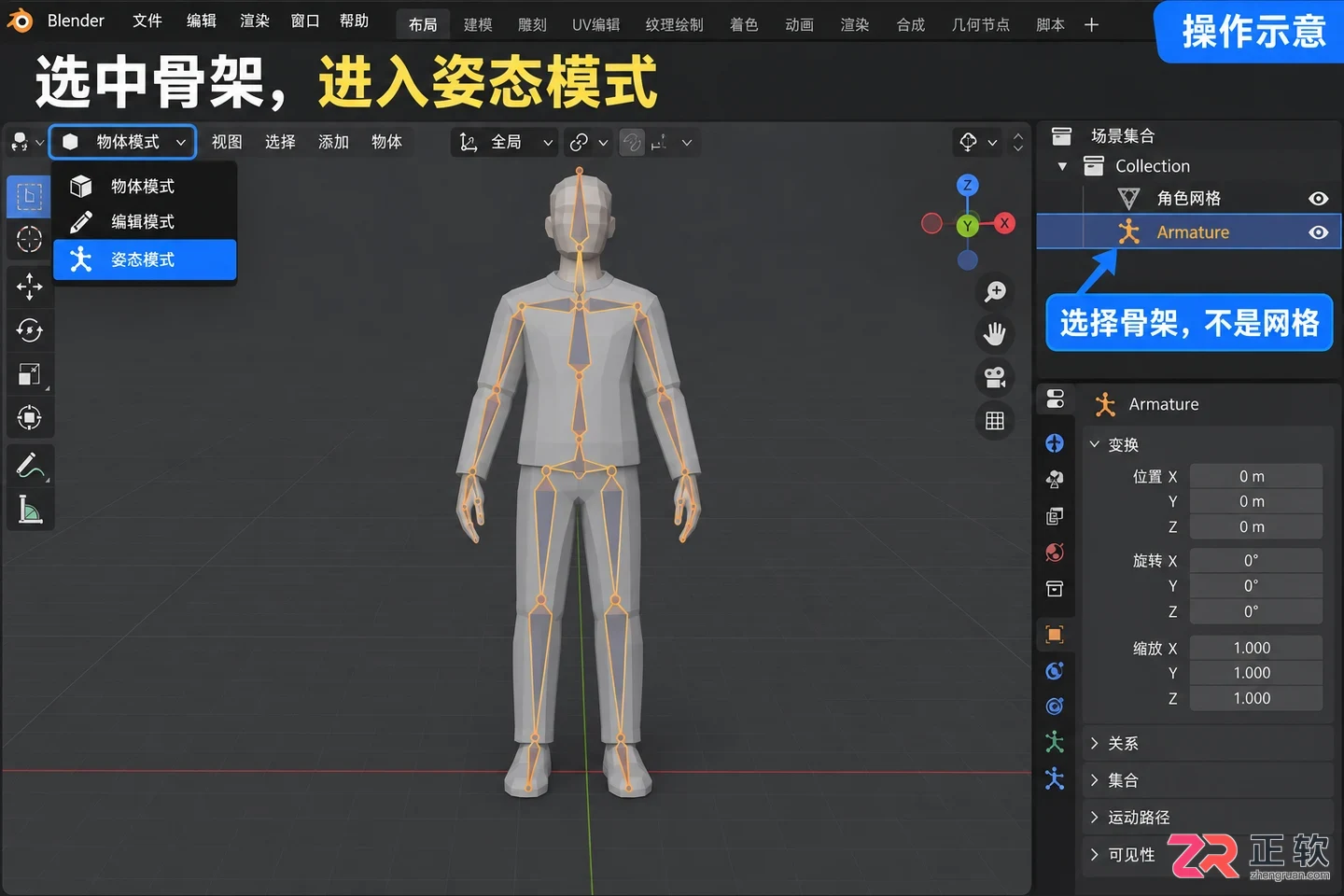Image resolution: width=1344 pixels, height=896 pixels.
Task: Switch to orthographic grid view icon
Action: point(995,421)
